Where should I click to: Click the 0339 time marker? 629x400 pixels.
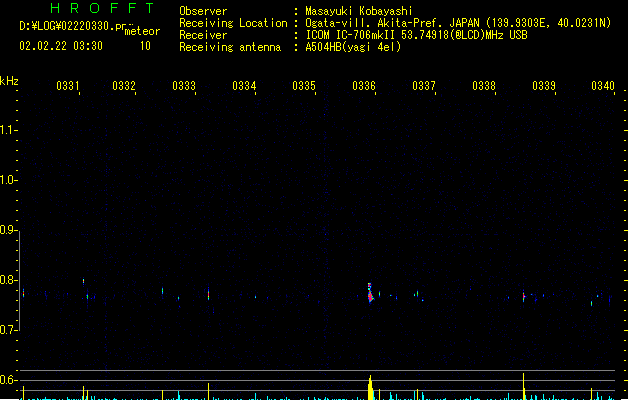[x=544, y=86]
